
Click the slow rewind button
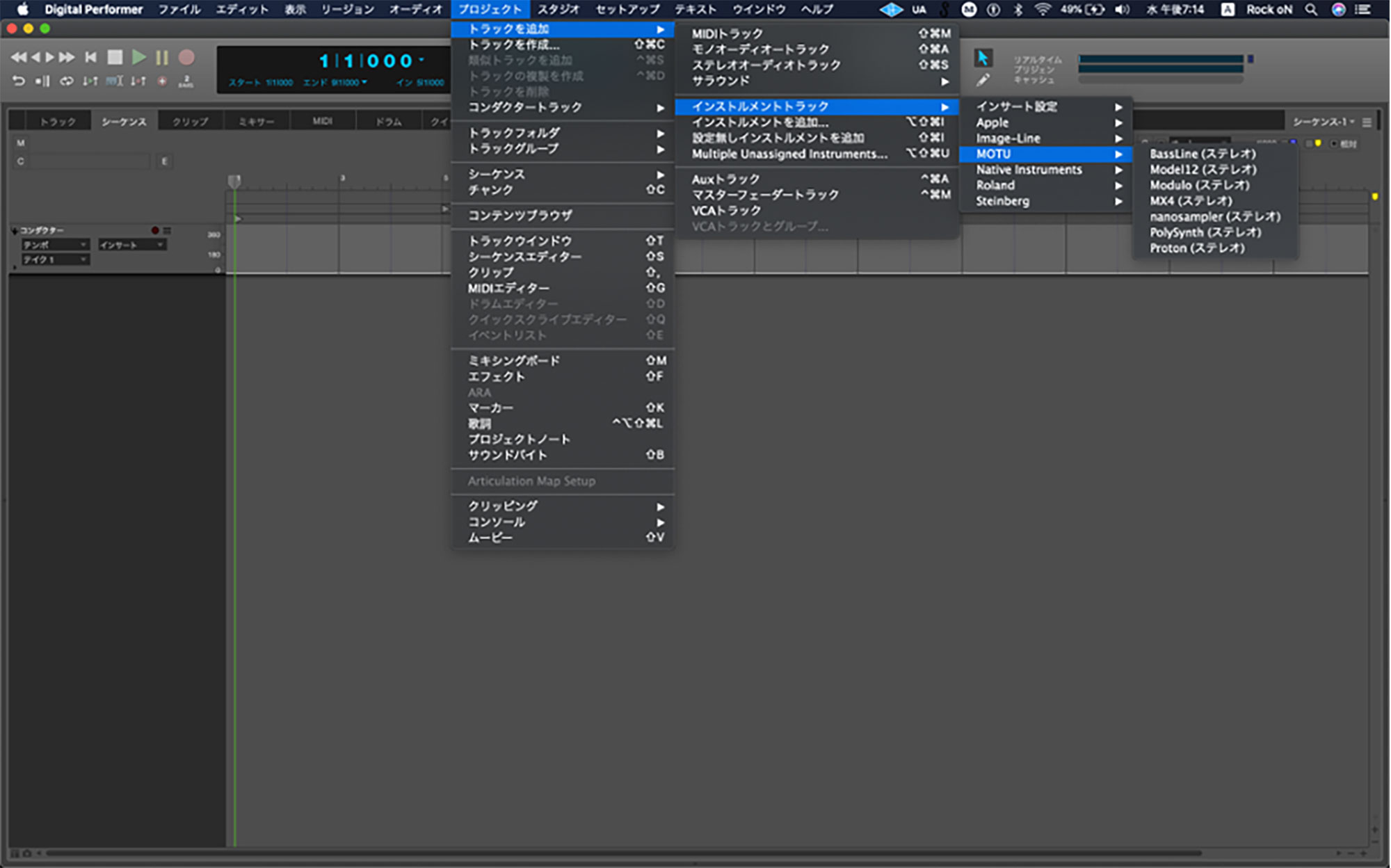pyautogui.click(x=35, y=57)
